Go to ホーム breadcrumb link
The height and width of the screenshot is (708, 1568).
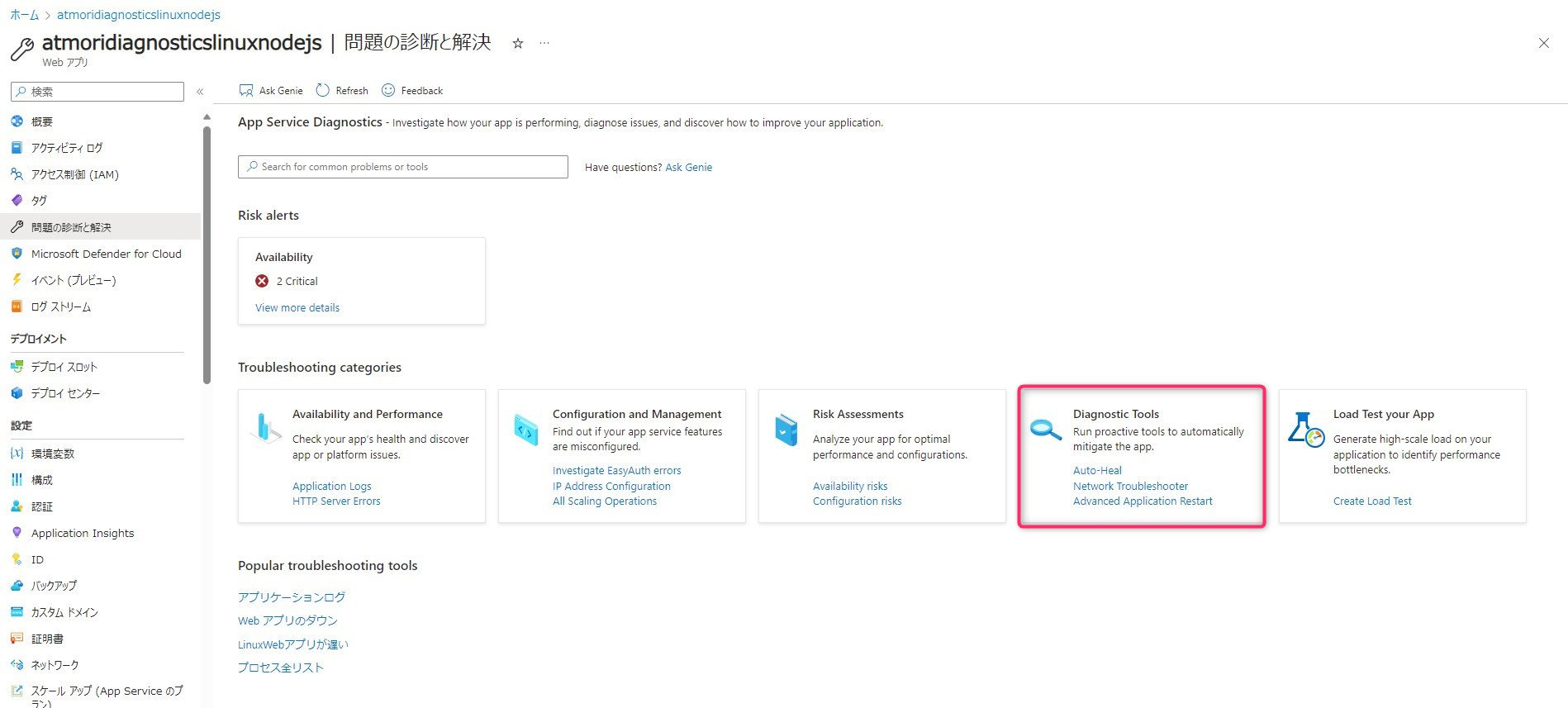point(24,15)
